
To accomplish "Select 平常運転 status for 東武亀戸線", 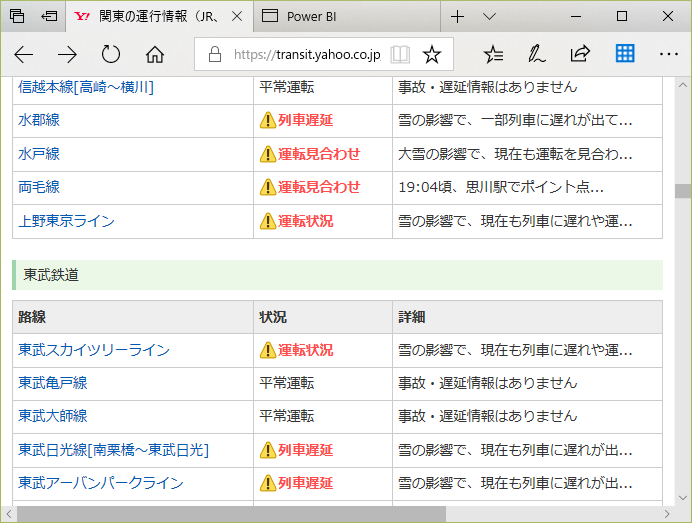I will point(286,383).
